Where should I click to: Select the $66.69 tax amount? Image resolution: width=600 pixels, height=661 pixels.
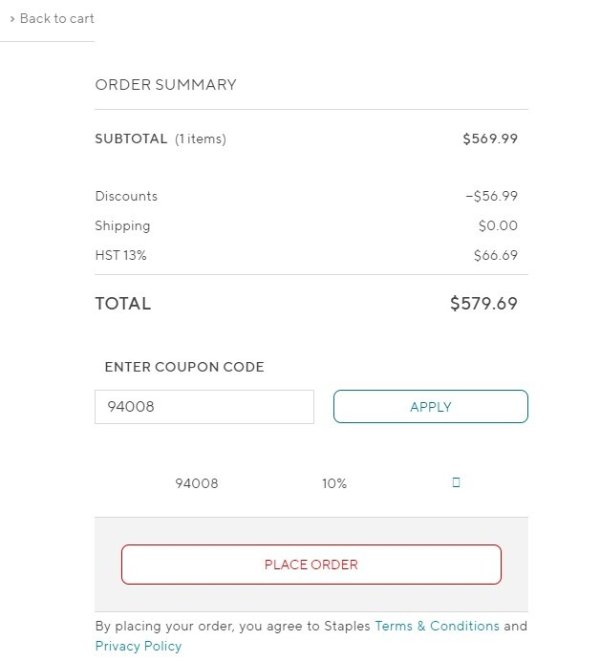(495, 255)
